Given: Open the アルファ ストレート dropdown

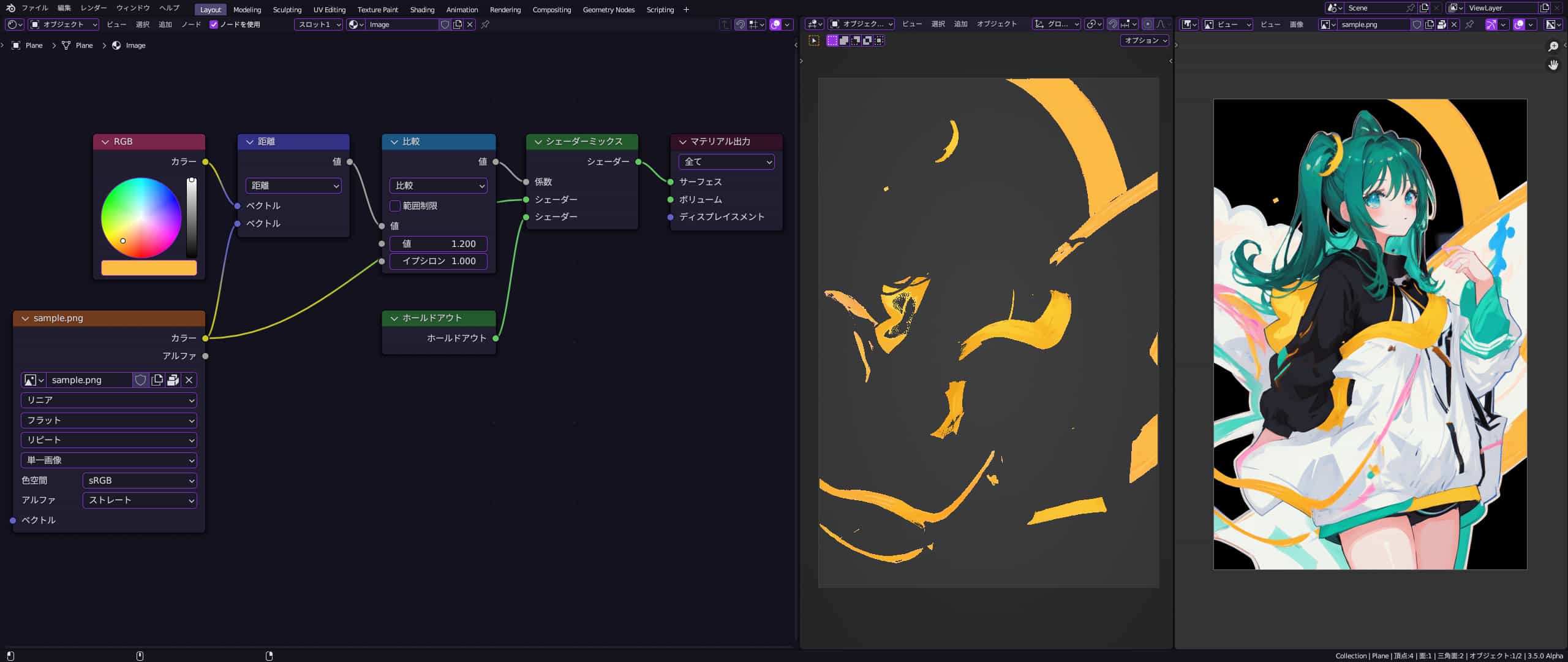Looking at the screenshot, I should pyautogui.click(x=140, y=500).
